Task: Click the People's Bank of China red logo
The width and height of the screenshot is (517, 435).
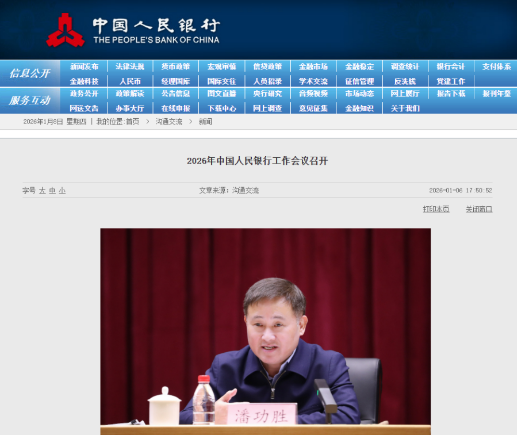Action: [65, 30]
